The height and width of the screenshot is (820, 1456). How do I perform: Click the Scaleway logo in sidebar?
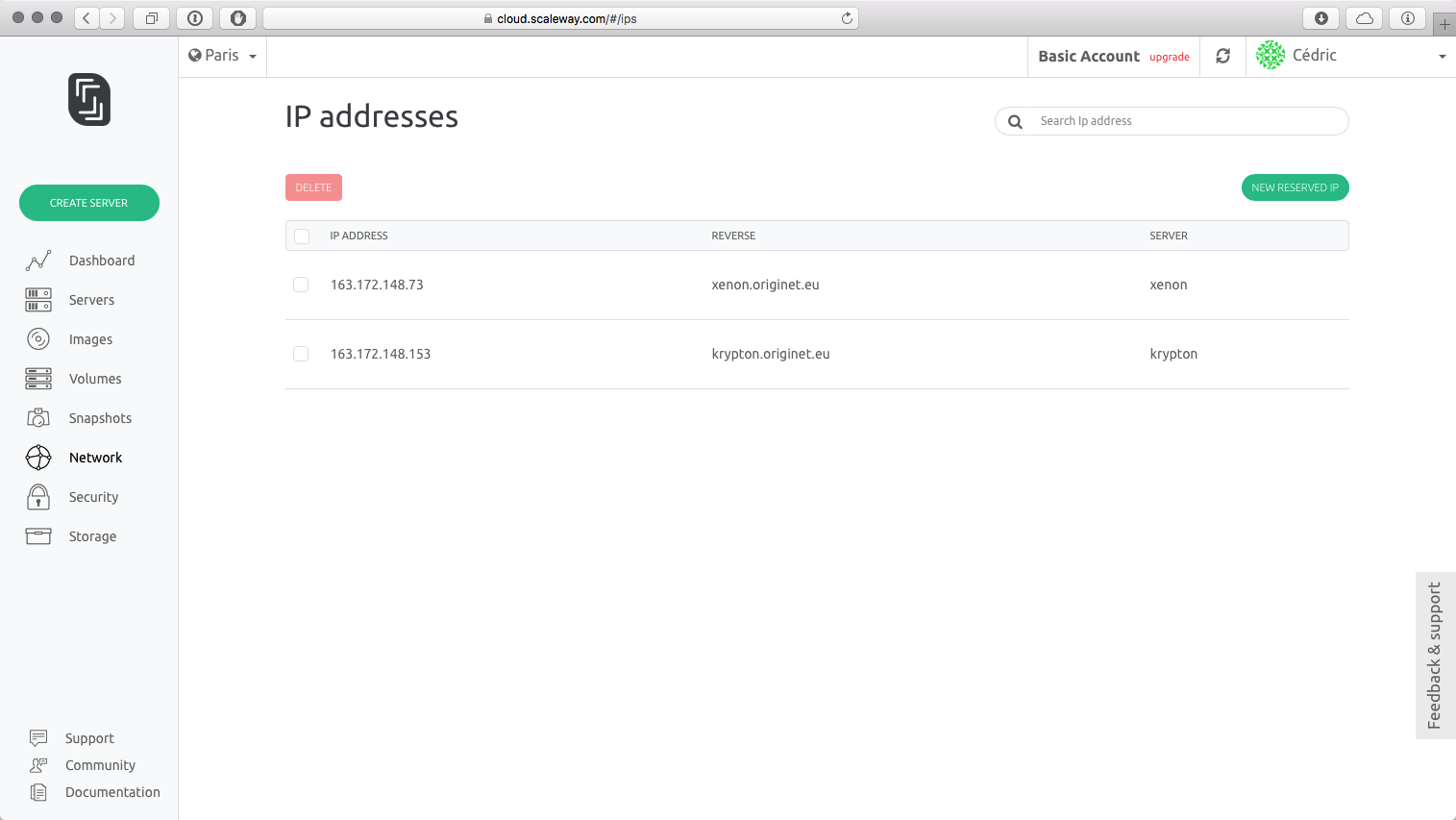89,100
